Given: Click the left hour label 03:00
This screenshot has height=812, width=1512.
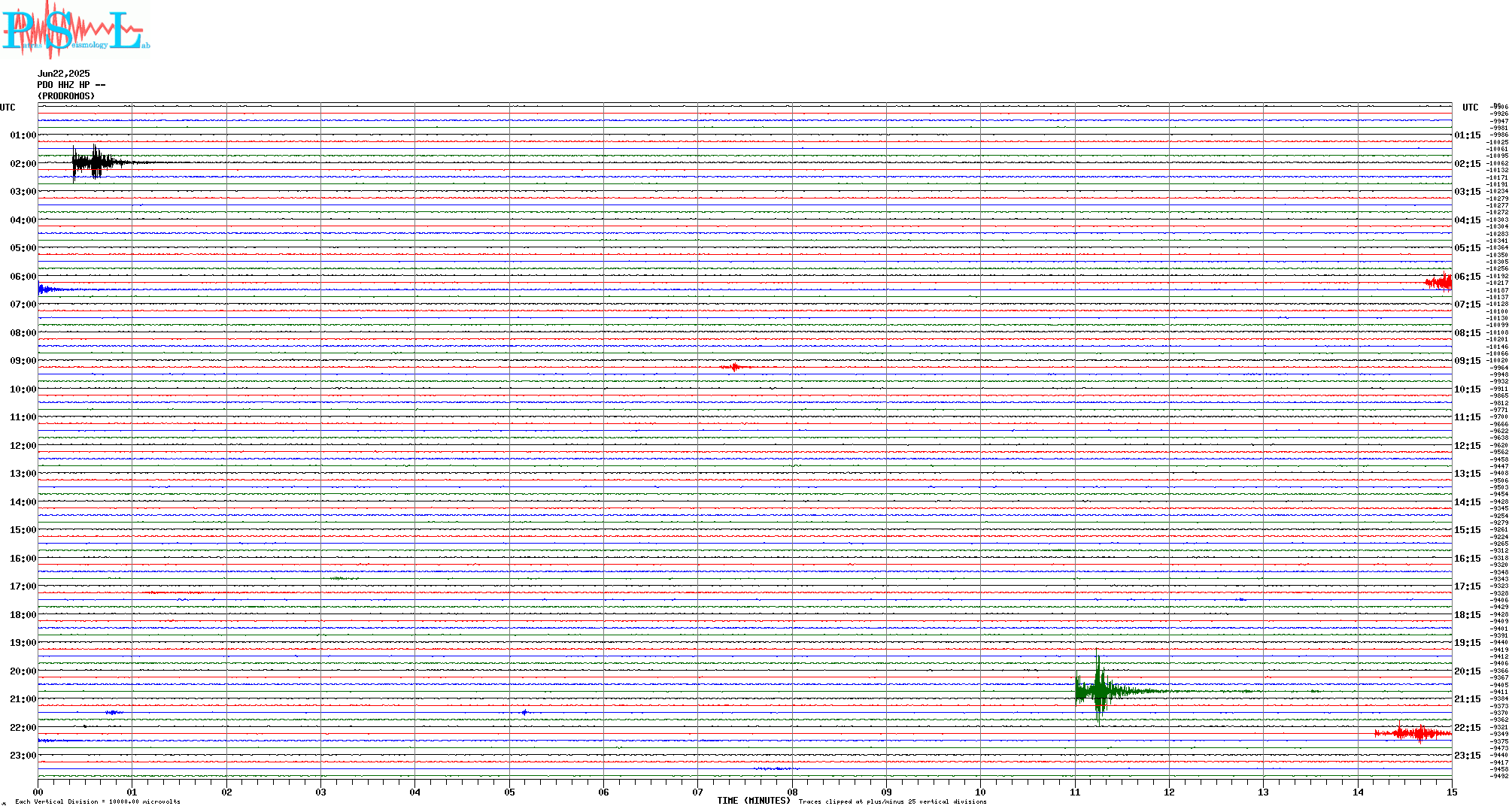Looking at the screenshot, I should (23, 192).
